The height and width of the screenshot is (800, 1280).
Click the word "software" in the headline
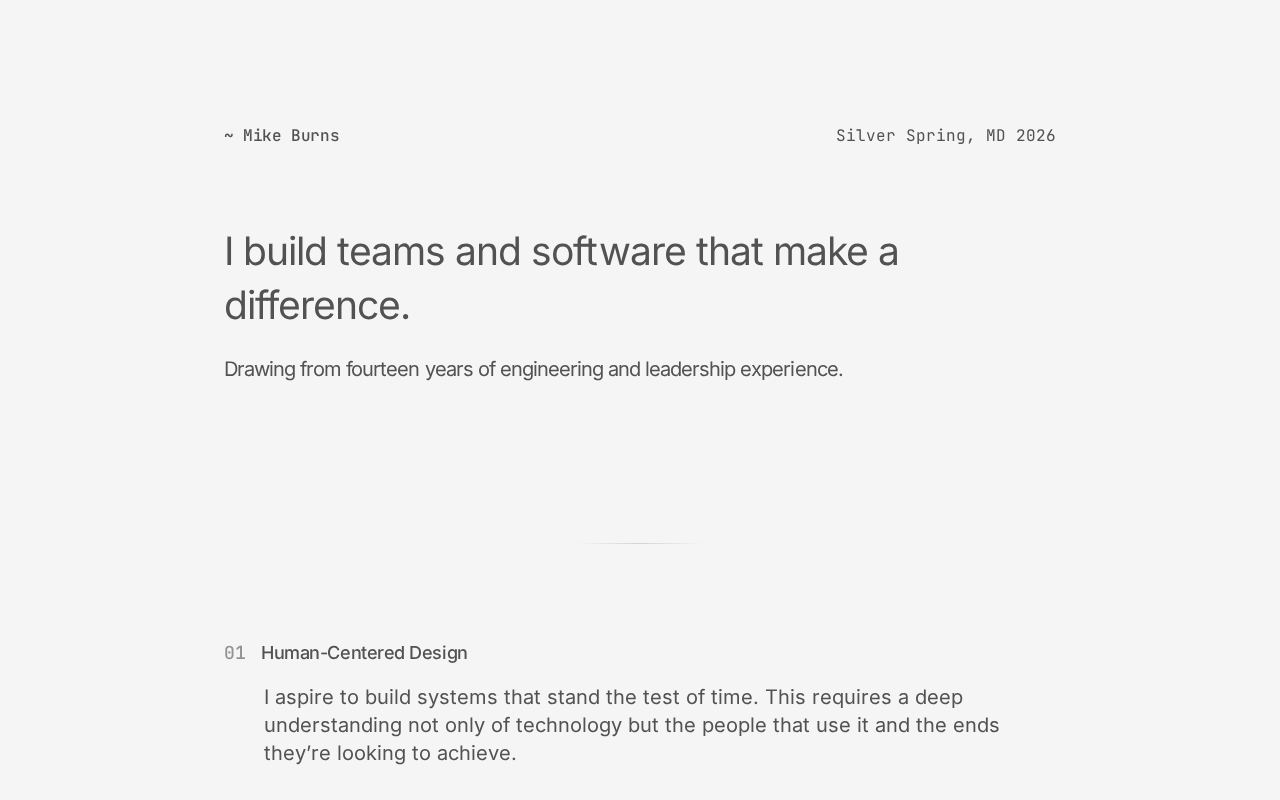pyautogui.click(x=608, y=252)
